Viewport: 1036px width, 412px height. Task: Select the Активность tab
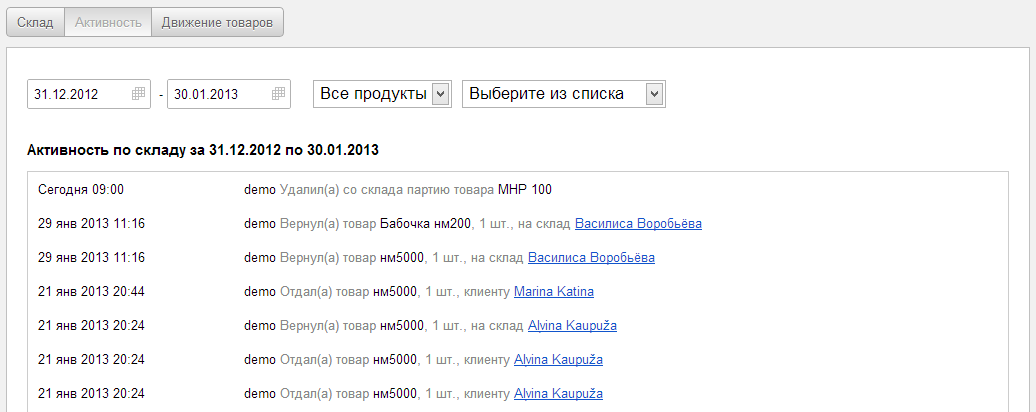point(108,22)
